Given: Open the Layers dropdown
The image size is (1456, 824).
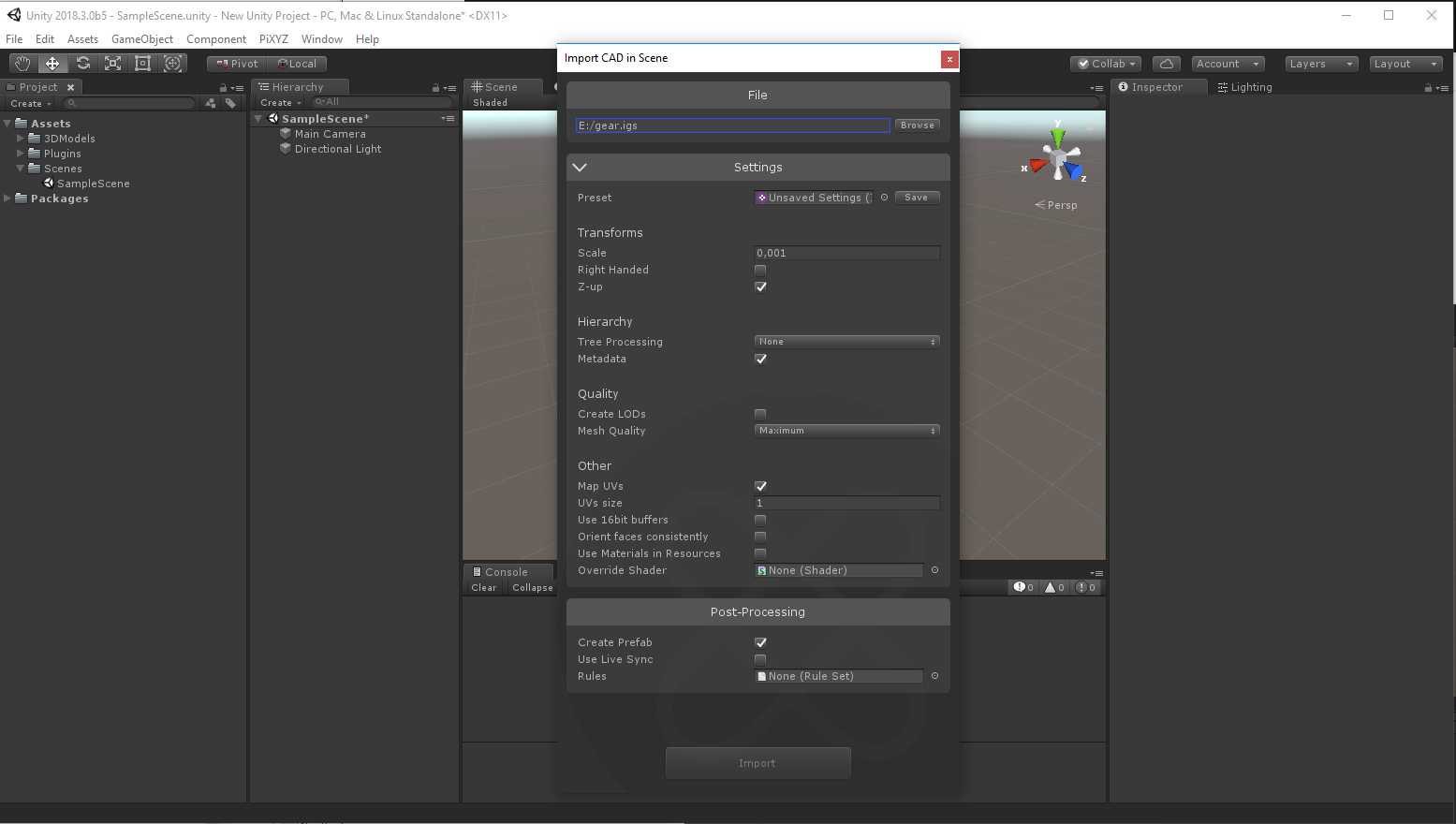Looking at the screenshot, I should click(1321, 64).
